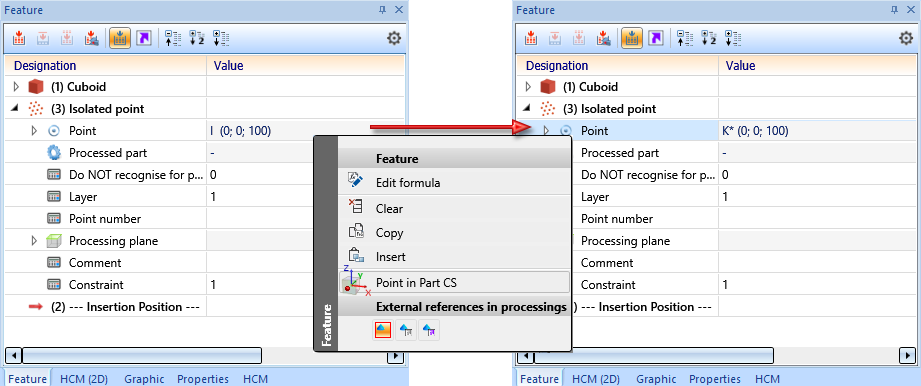Click the Layer value field in right panel
The height and width of the screenshot is (386, 921).
[818, 197]
